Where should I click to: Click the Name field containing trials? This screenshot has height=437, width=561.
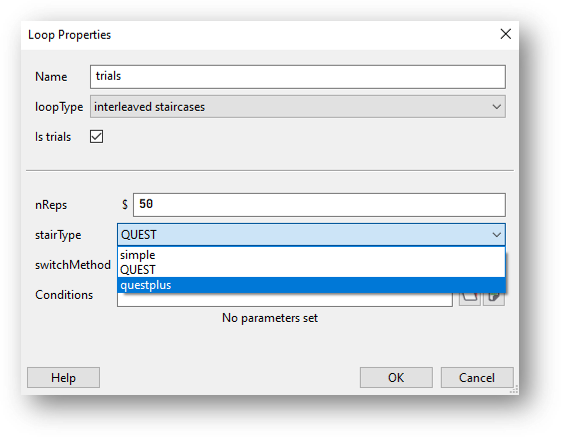298,77
